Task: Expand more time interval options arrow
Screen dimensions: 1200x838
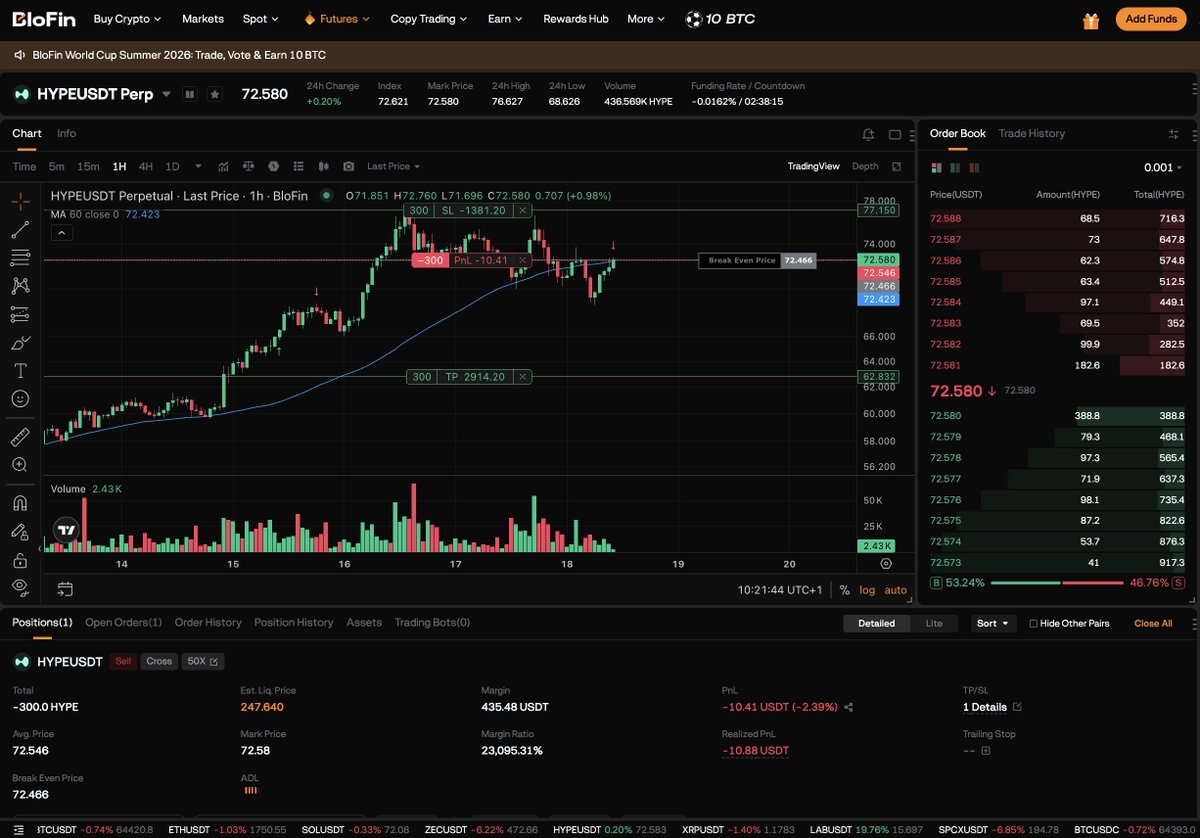Action: tap(198, 166)
